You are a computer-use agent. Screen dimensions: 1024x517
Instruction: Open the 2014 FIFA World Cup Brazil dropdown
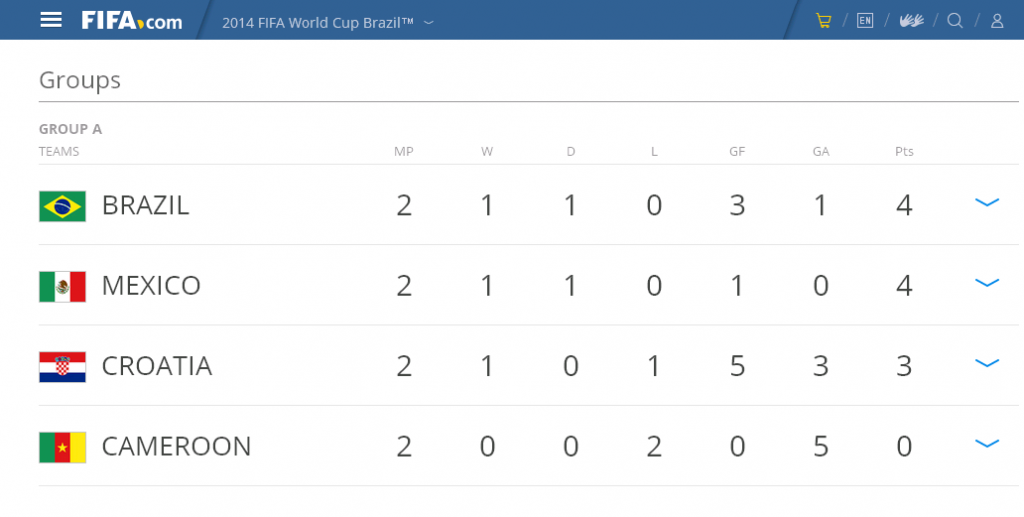pyautogui.click(x=327, y=22)
